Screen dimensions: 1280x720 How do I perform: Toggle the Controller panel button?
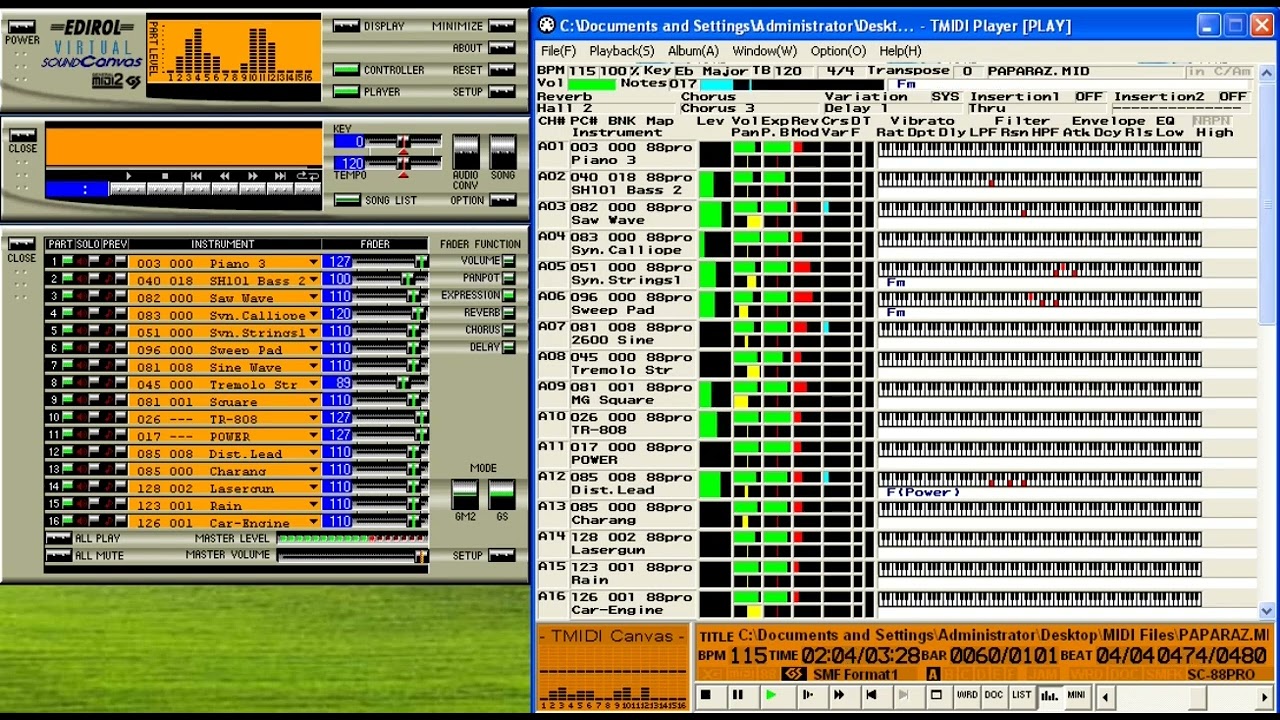point(346,70)
